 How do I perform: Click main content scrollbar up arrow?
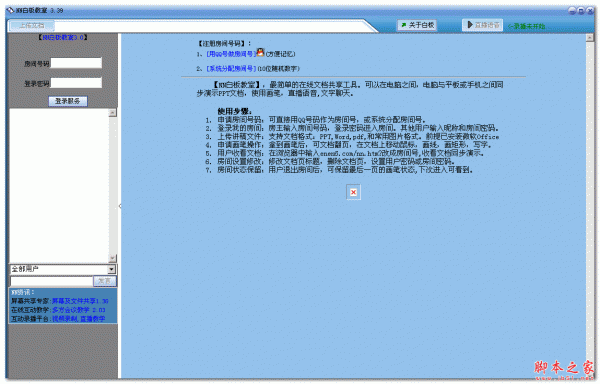590,38
